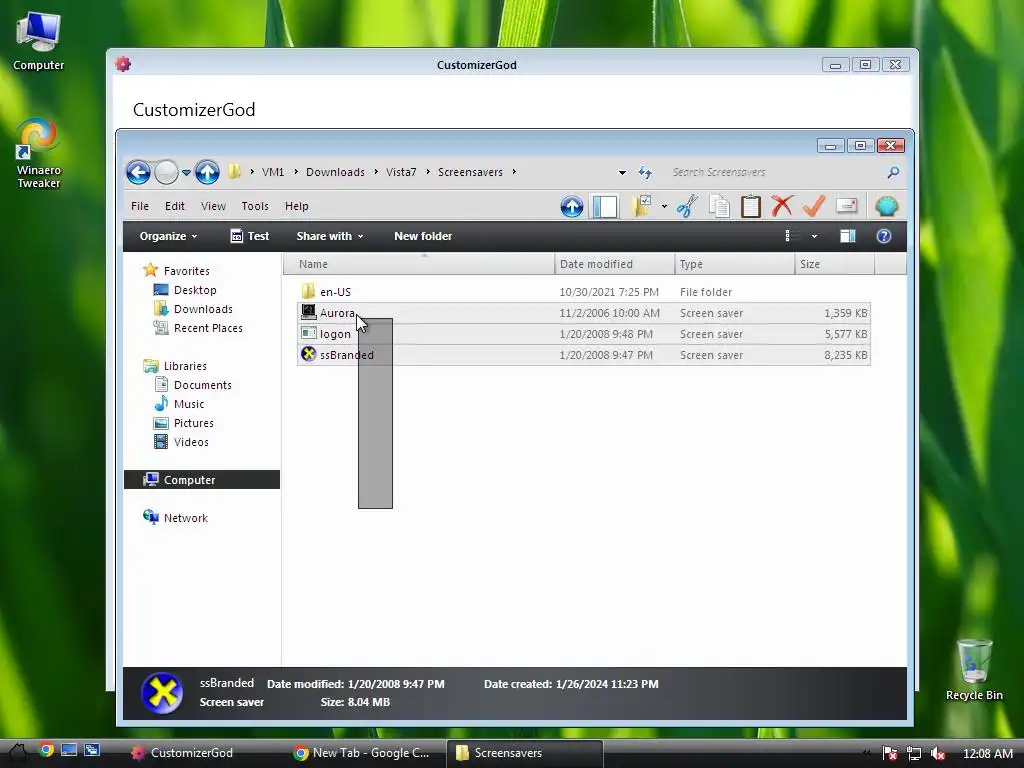Open the view options dropdown arrow

click(x=814, y=236)
